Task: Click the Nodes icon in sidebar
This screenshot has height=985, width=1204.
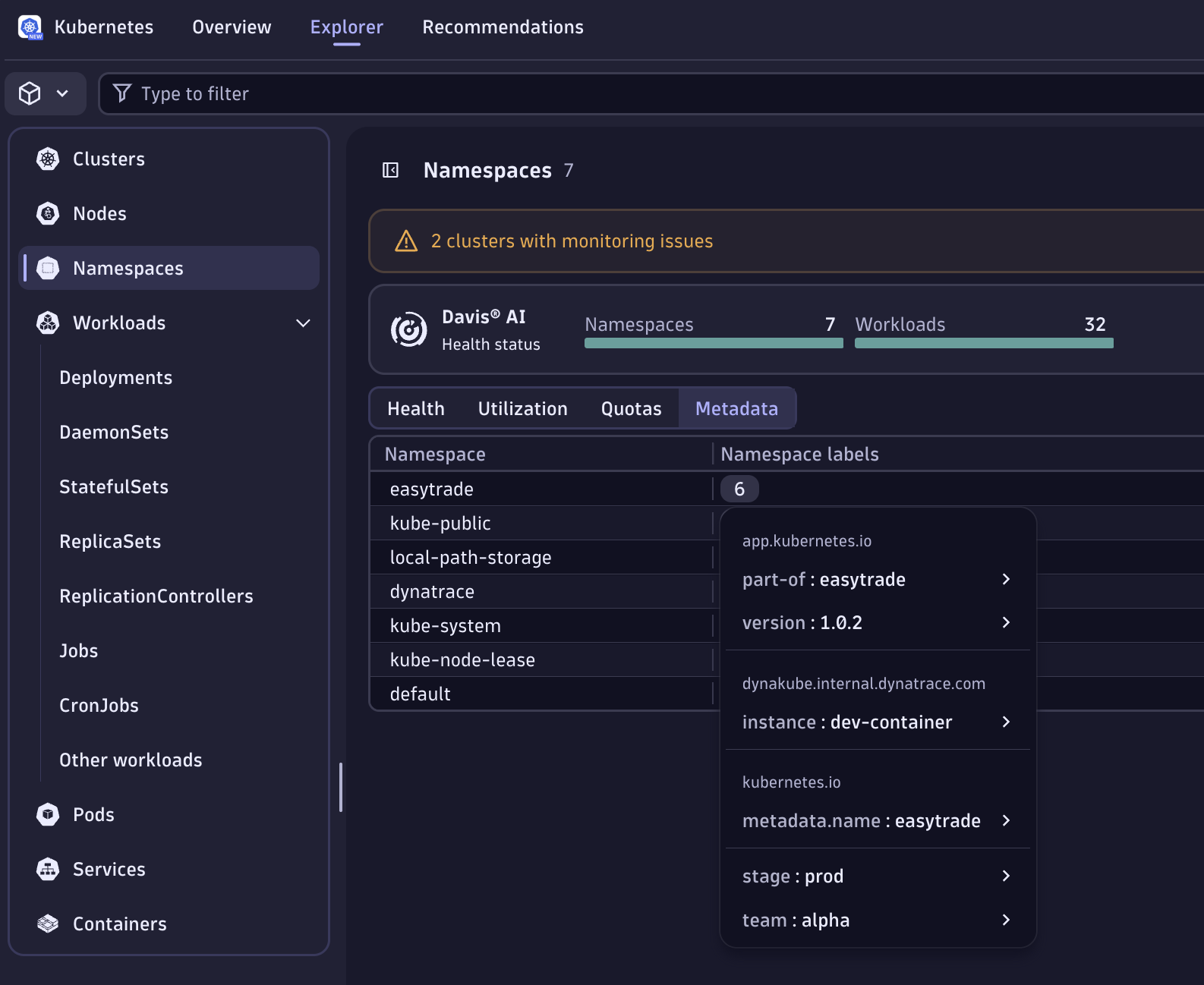Action: coord(48,214)
